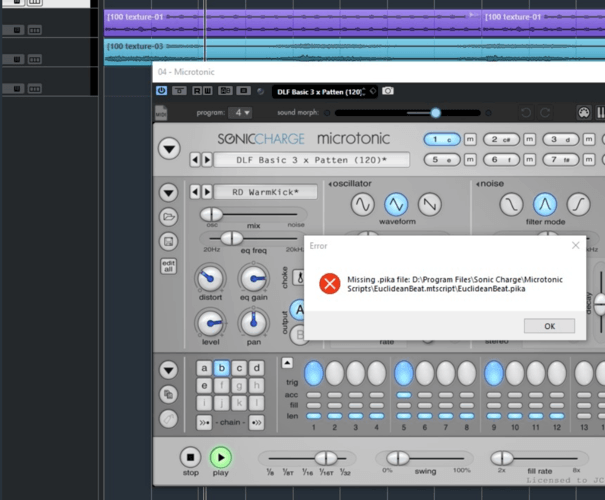
Task: Select drum channel 1 c
Action: point(442,140)
